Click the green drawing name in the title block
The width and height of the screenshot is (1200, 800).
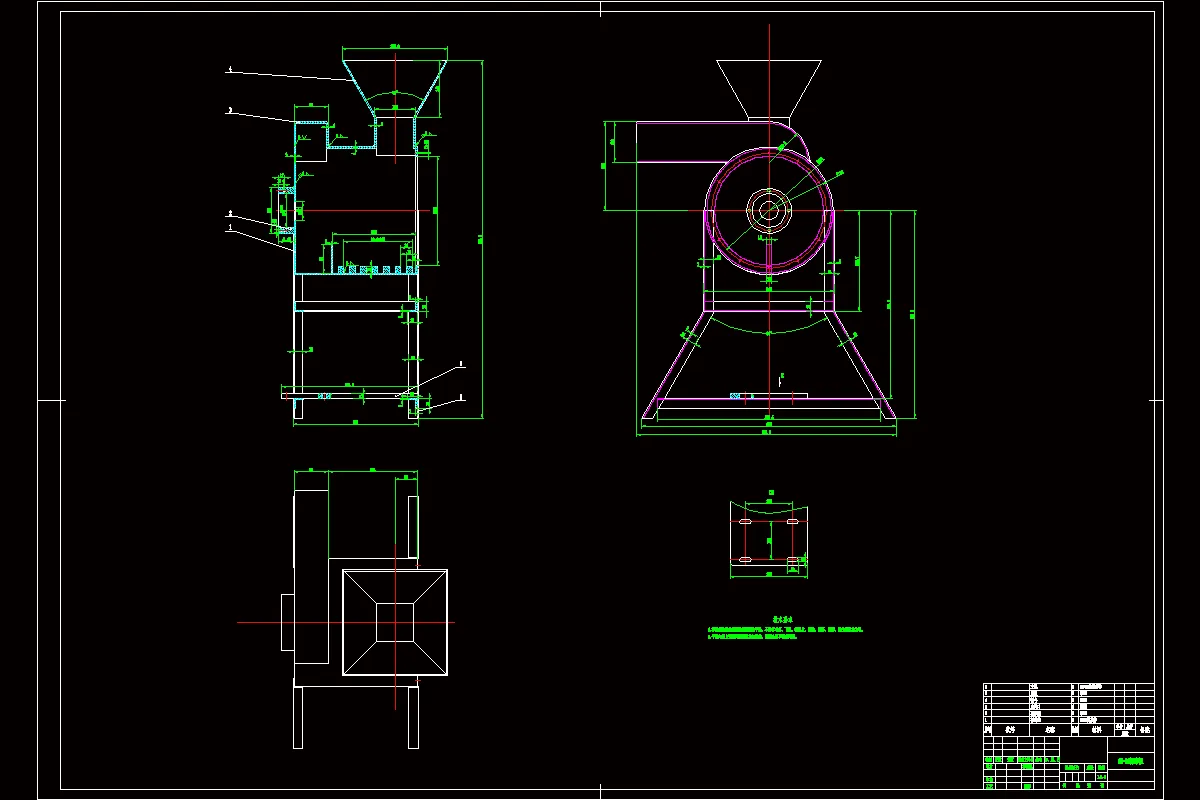point(1129,762)
